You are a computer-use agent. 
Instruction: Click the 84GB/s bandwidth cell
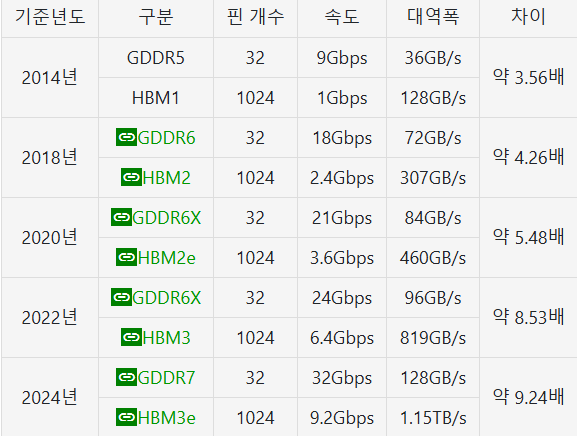433,218
